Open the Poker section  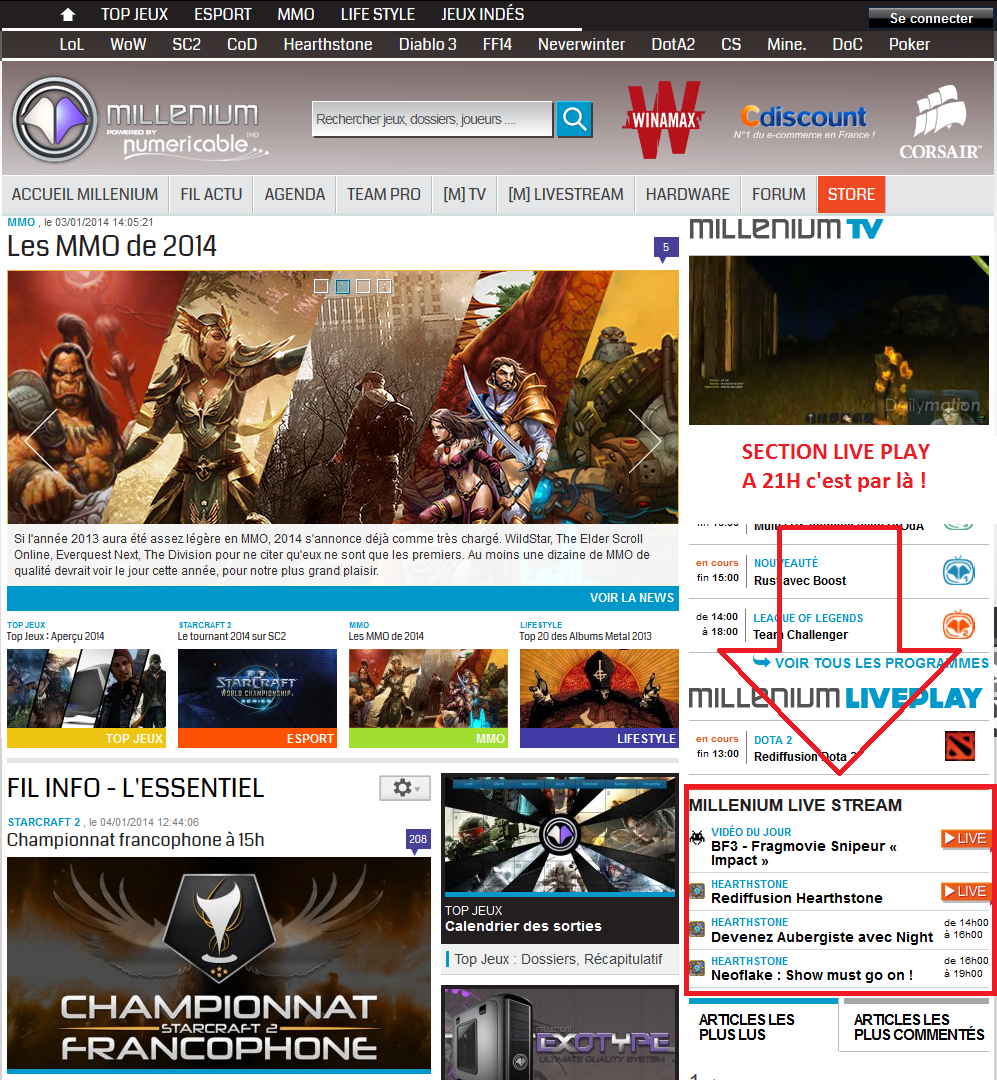[909, 45]
